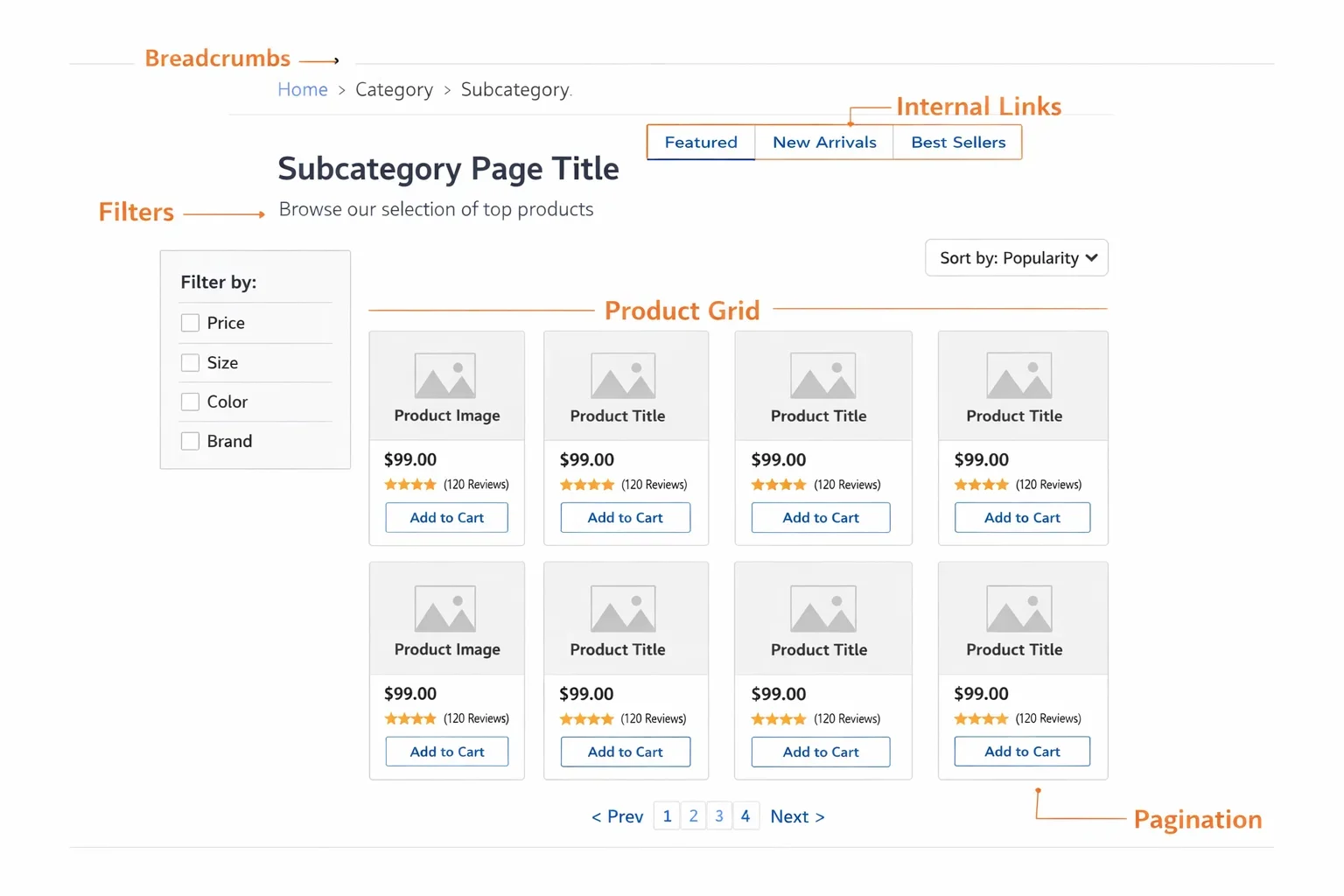Click the second-row product image placeholder

pos(446,610)
